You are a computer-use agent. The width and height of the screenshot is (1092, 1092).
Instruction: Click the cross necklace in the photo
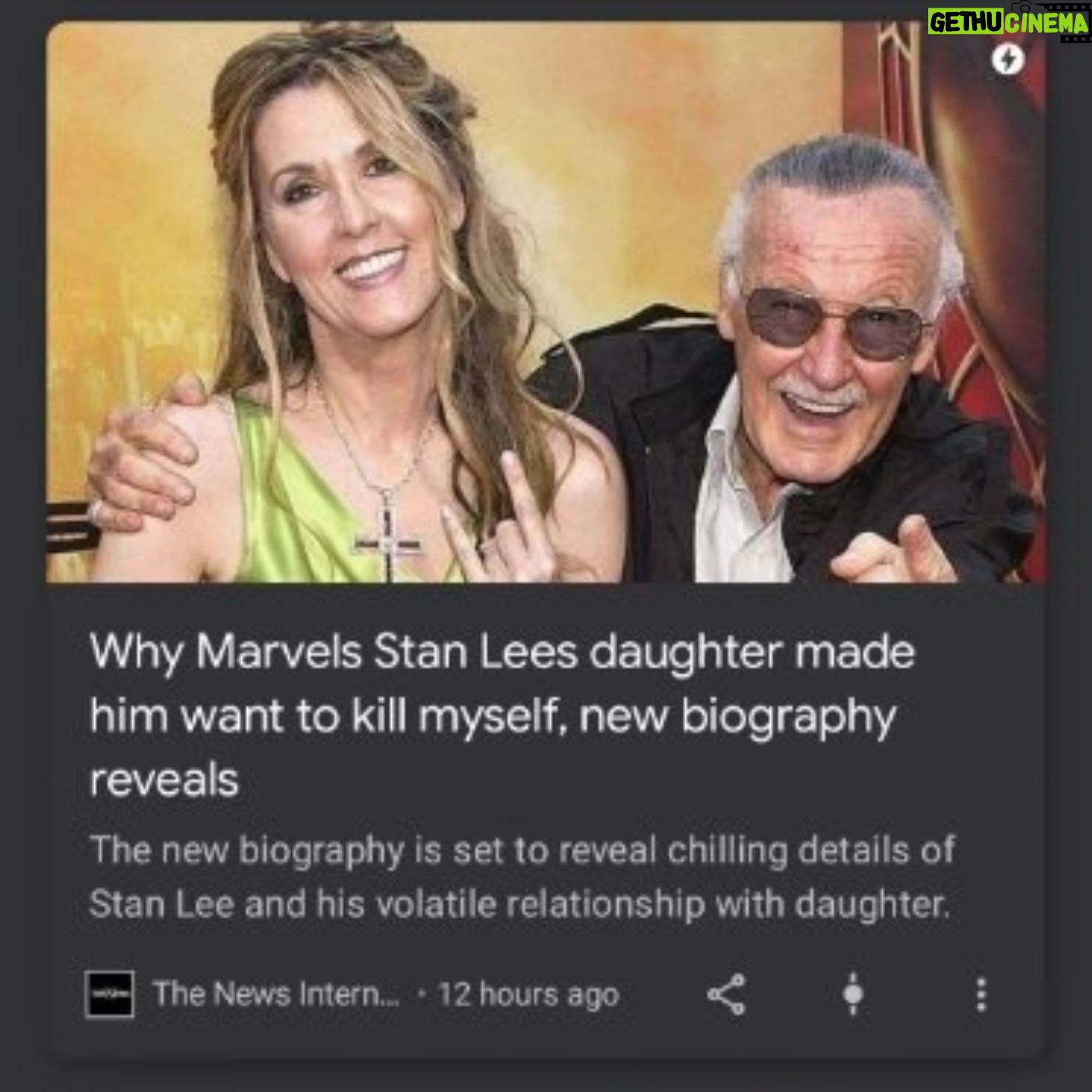[x=388, y=538]
